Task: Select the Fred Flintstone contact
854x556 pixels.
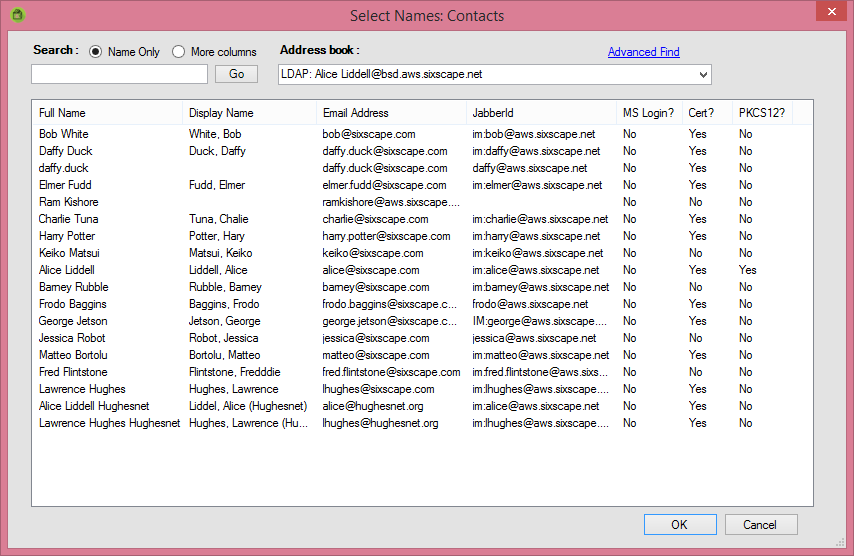Action: [x=73, y=372]
